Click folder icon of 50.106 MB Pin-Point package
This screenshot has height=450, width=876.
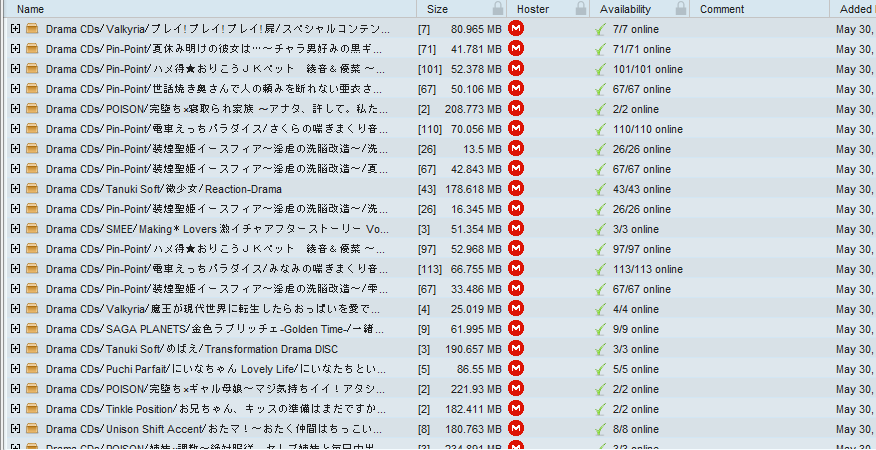point(32,89)
